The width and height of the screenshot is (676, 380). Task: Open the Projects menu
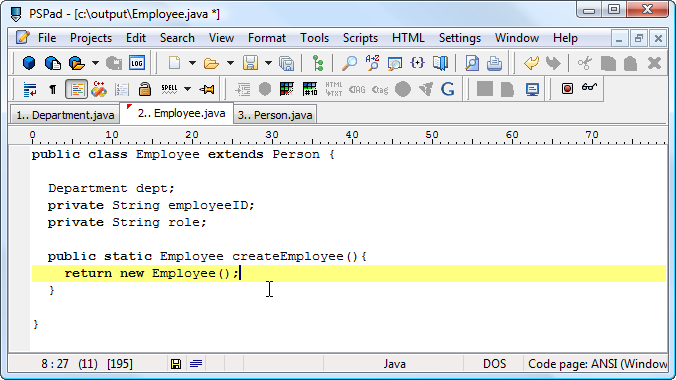[91, 38]
